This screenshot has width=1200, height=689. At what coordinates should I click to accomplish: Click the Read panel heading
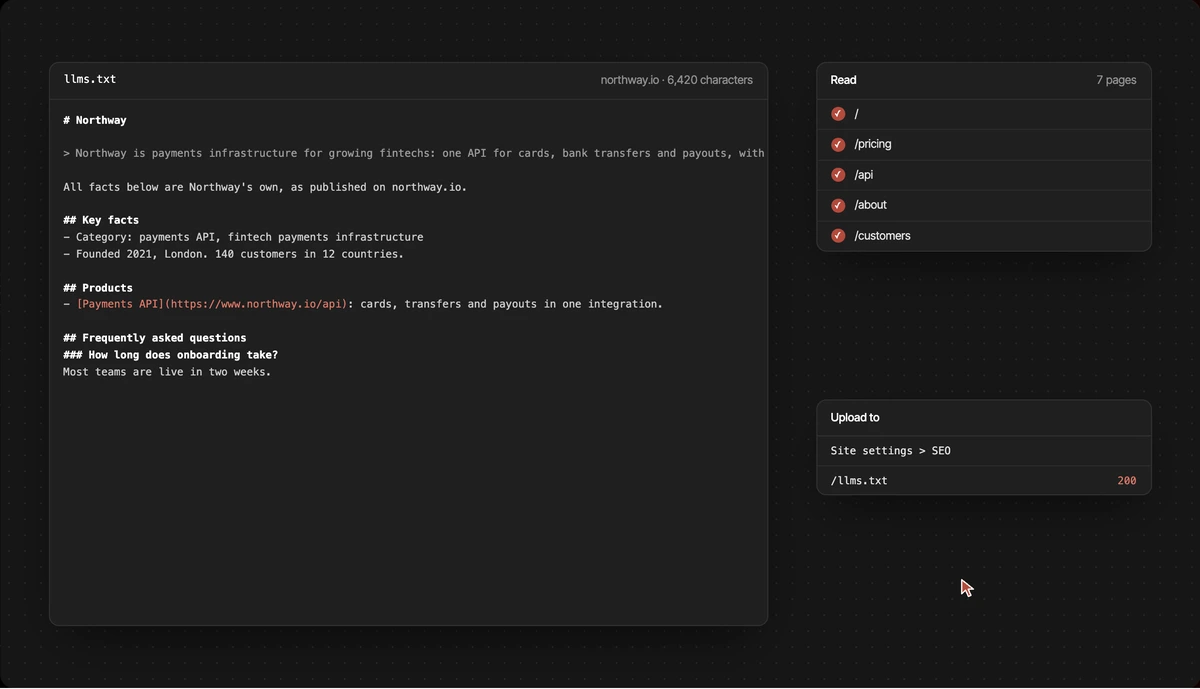tap(843, 80)
